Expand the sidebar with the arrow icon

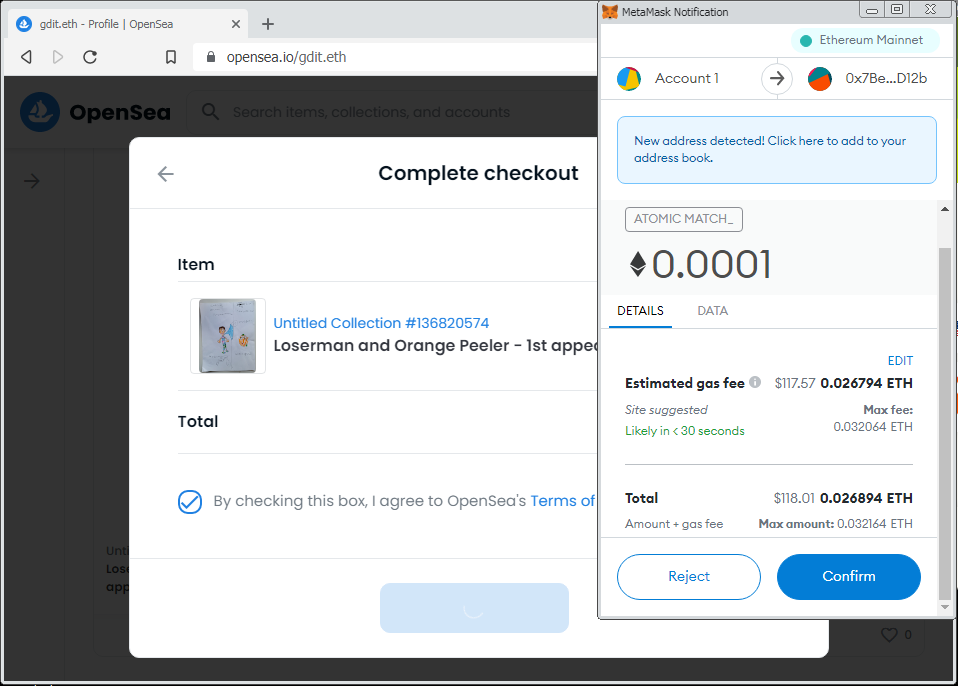coord(32,181)
